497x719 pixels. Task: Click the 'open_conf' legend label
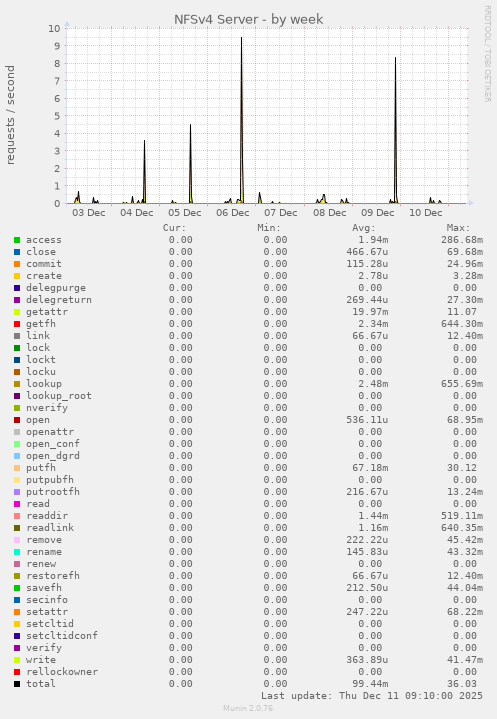tap(53, 444)
